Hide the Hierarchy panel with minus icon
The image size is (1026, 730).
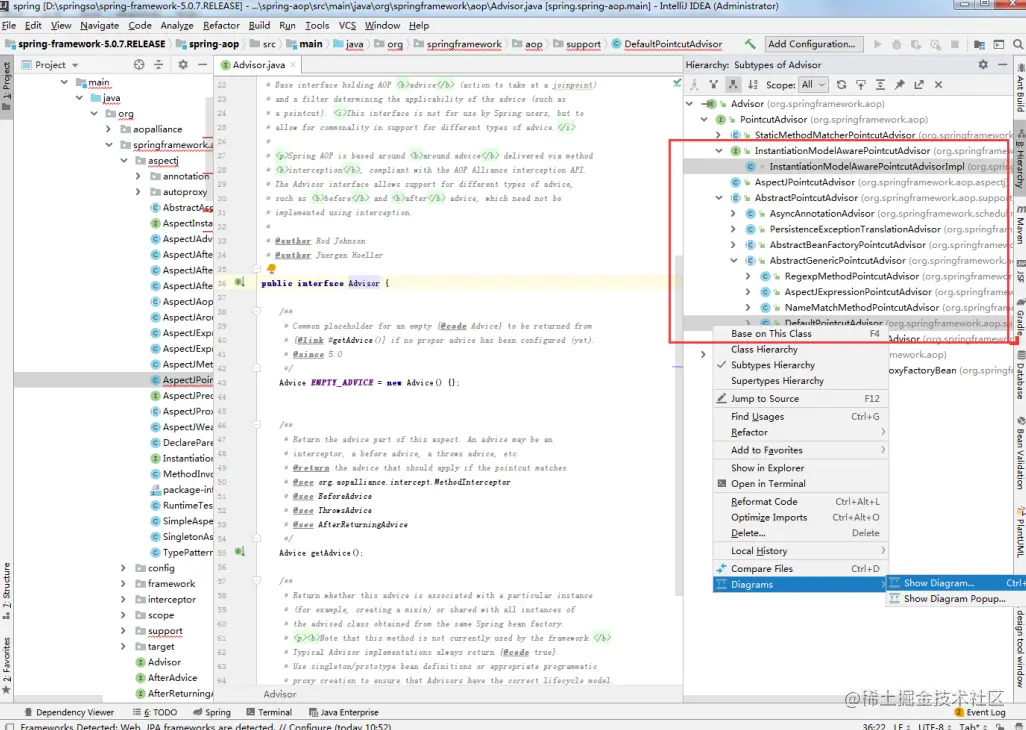(x=1002, y=64)
